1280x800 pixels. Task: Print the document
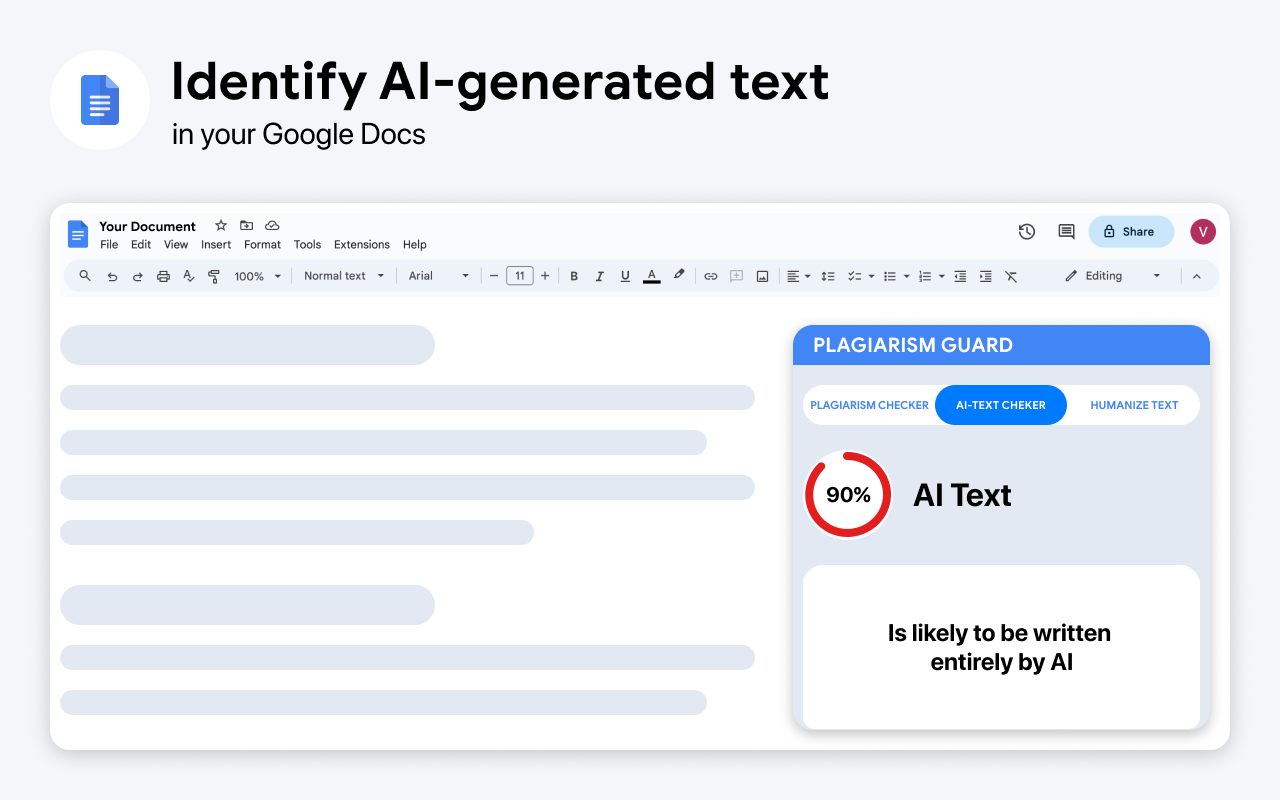(x=163, y=276)
